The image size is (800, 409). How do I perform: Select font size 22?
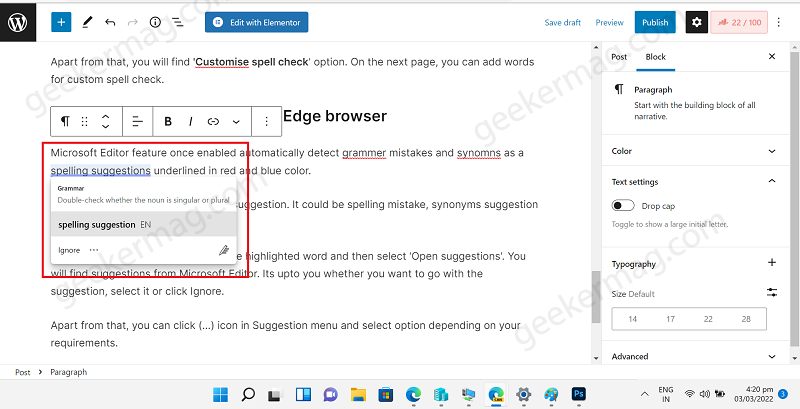point(708,319)
